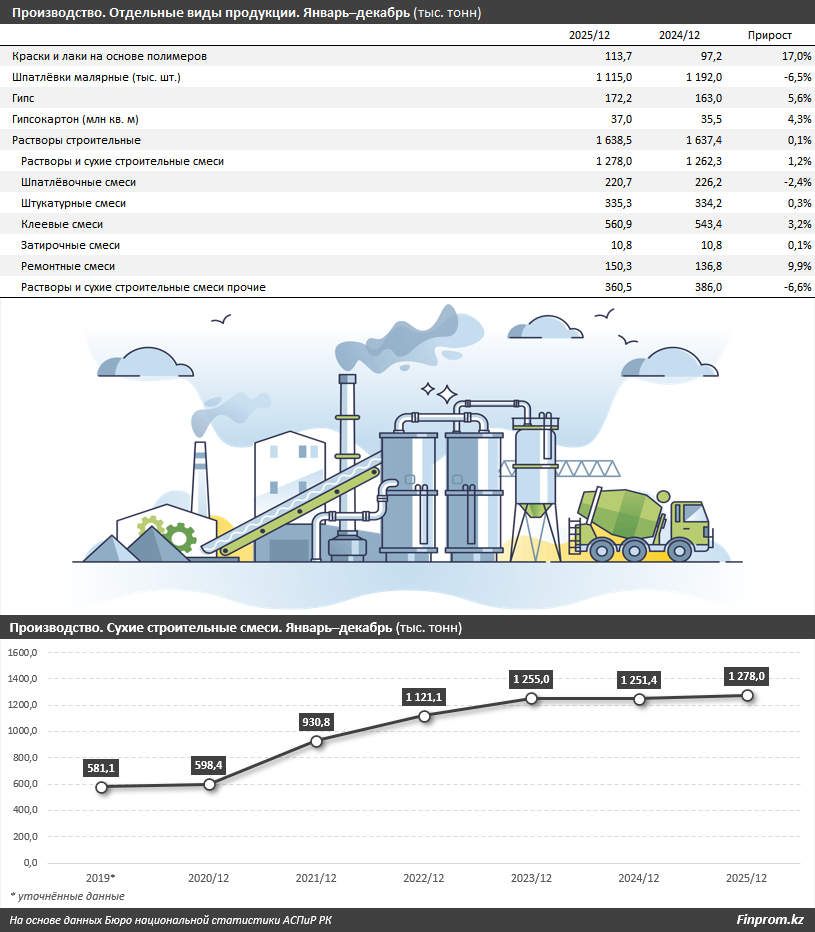Select the 2022/12 axis label

424,878
